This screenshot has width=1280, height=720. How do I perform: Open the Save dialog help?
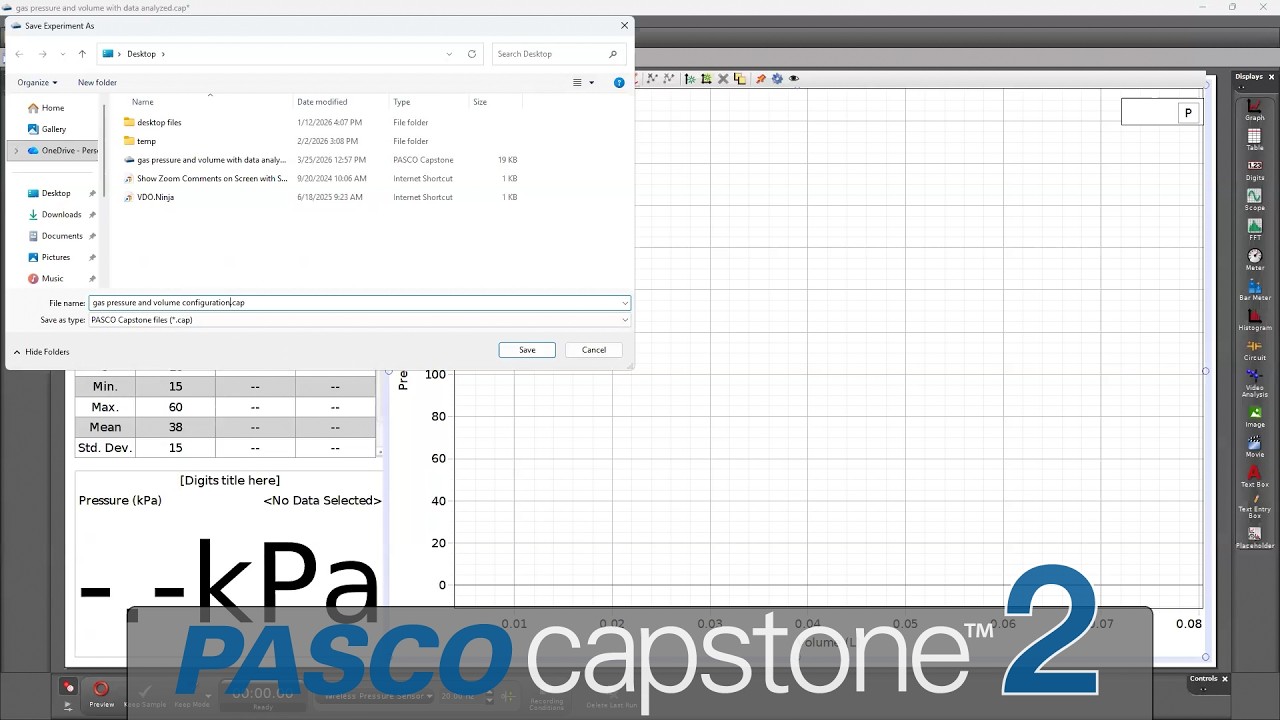[619, 82]
